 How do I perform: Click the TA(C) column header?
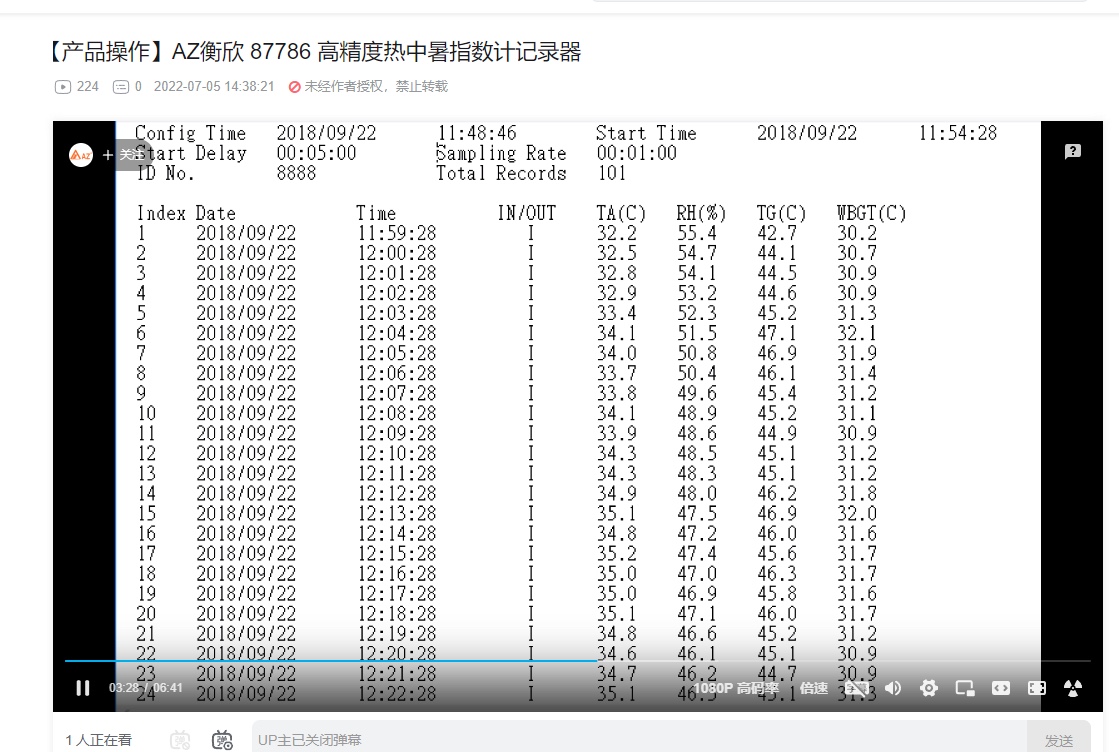621,213
